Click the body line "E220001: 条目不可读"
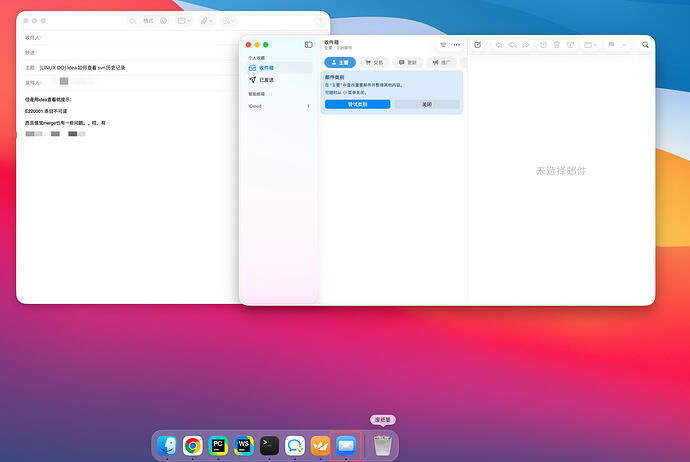Image resolution: width=690 pixels, height=462 pixels. 46,111
